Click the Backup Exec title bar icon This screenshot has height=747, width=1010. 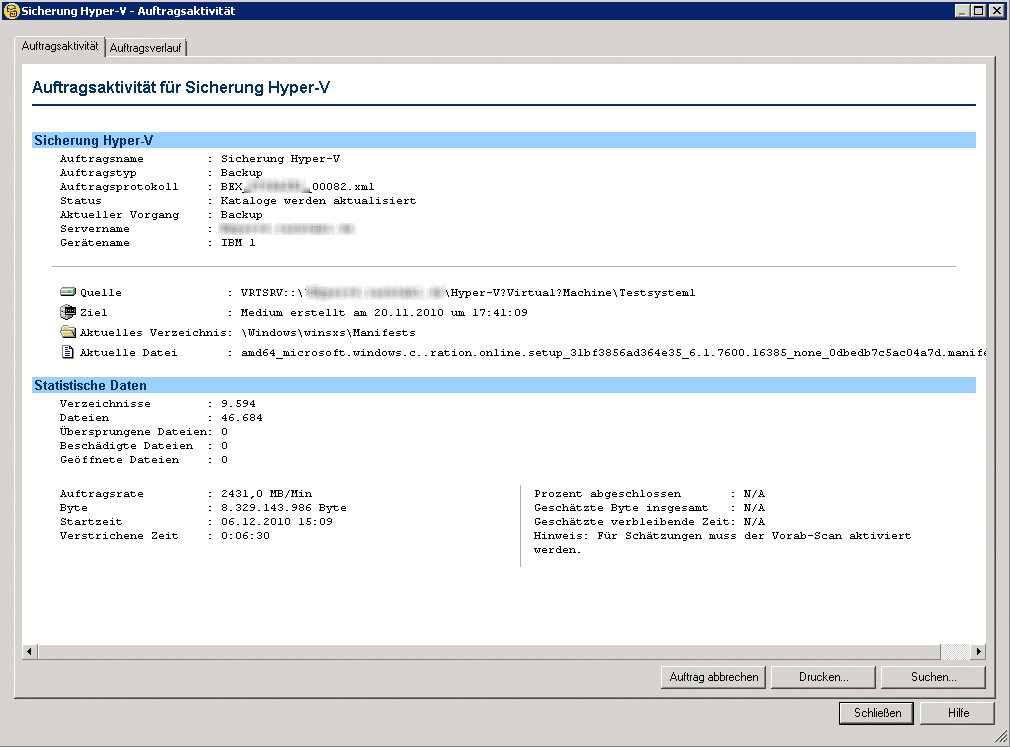coord(11,10)
